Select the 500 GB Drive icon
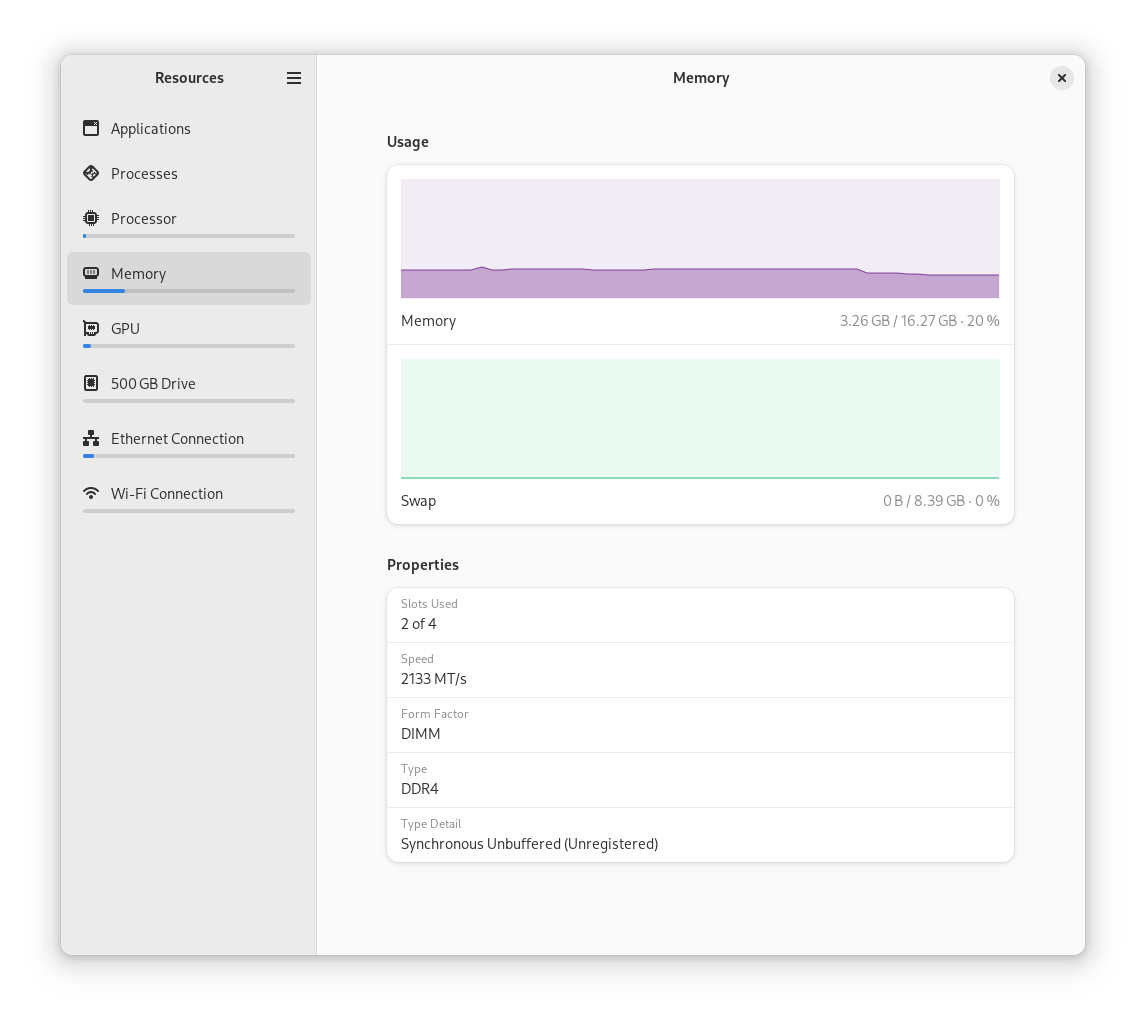The width and height of the screenshot is (1146, 1022). point(91,383)
